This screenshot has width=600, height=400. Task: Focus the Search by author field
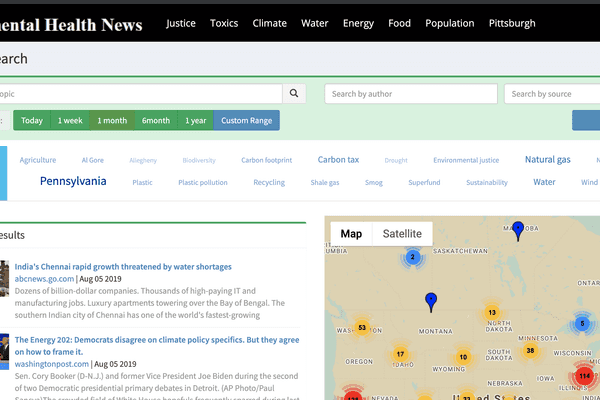[411, 94]
